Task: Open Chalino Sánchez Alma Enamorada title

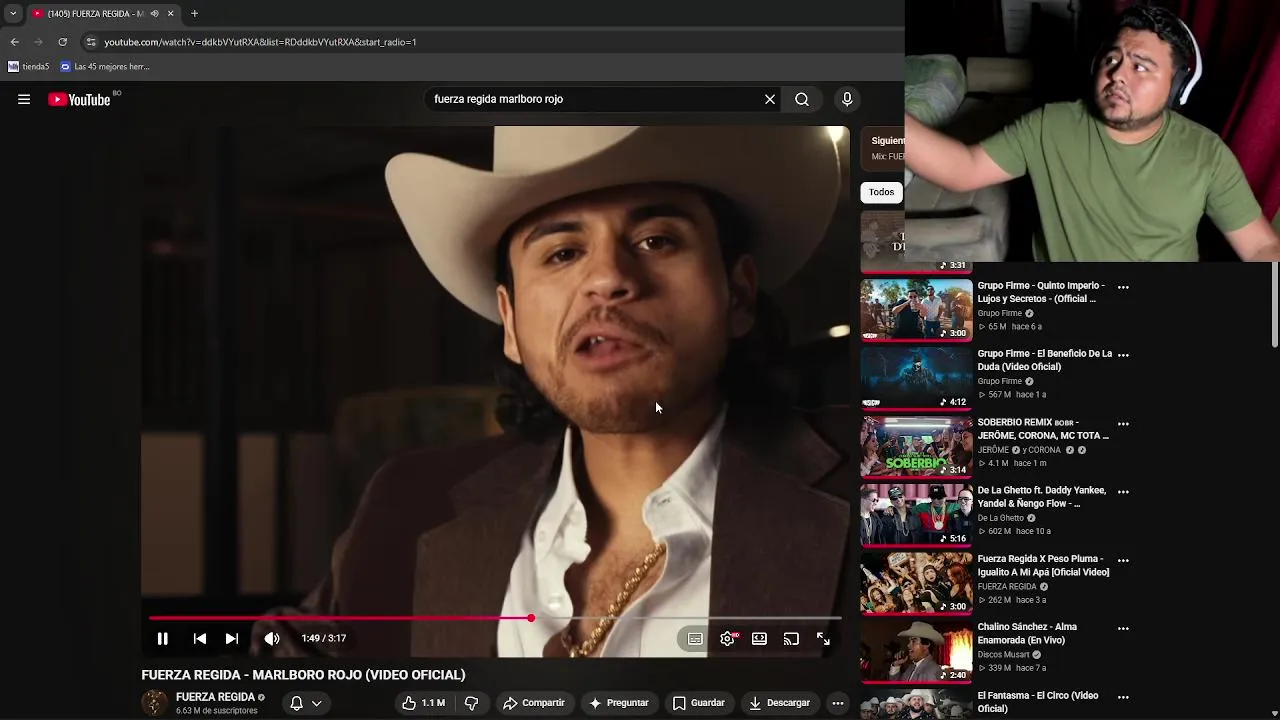Action: coord(1027,634)
